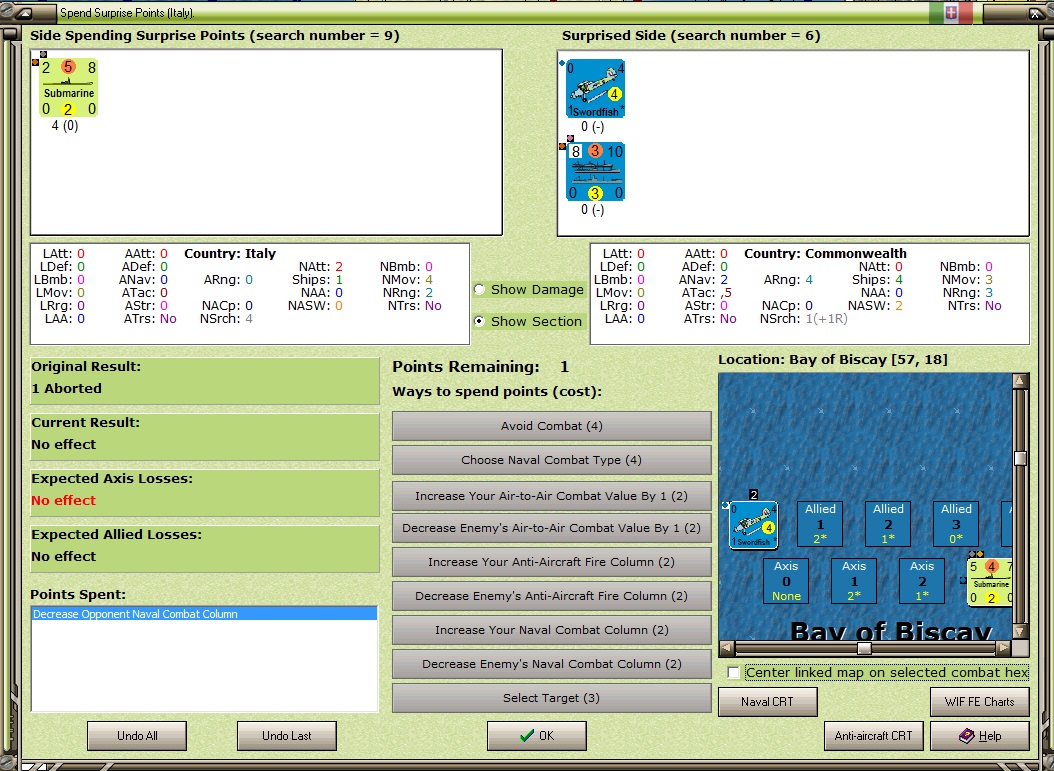
Task: Click the map horizontal scrollbar right arrow
Action: [x=1003, y=649]
